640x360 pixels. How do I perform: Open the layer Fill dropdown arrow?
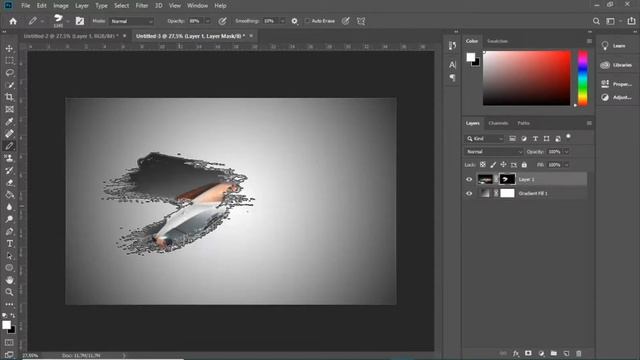pos(566,165)
